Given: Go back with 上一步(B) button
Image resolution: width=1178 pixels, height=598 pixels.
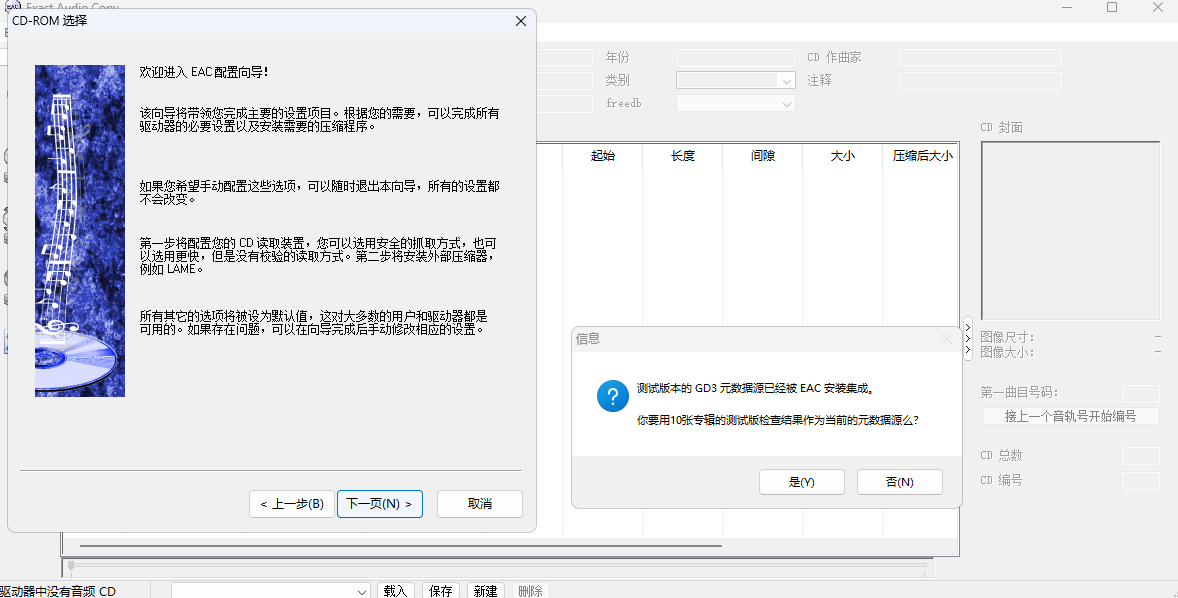Looking at the screenshot, I should click(292, 503).
